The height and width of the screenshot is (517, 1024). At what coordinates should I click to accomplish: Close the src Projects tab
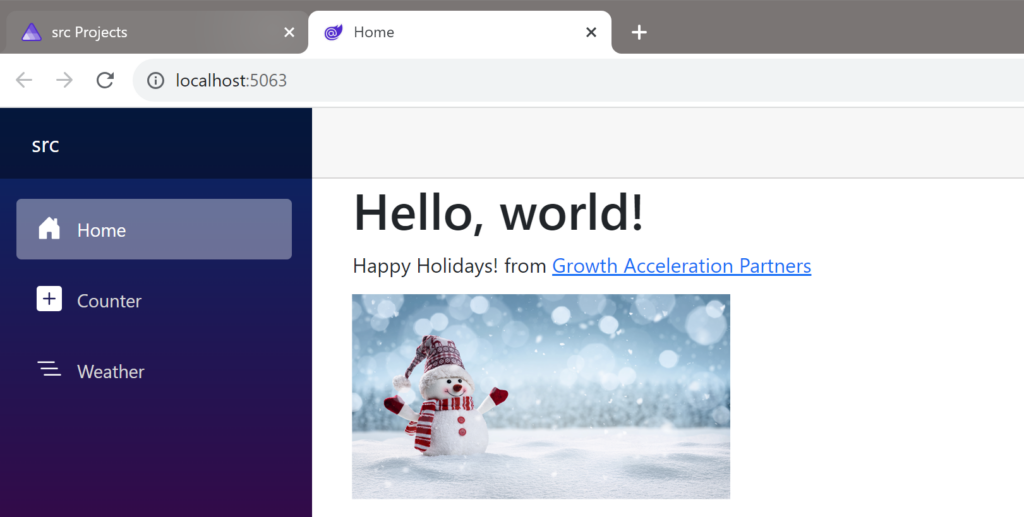[289, 32]
